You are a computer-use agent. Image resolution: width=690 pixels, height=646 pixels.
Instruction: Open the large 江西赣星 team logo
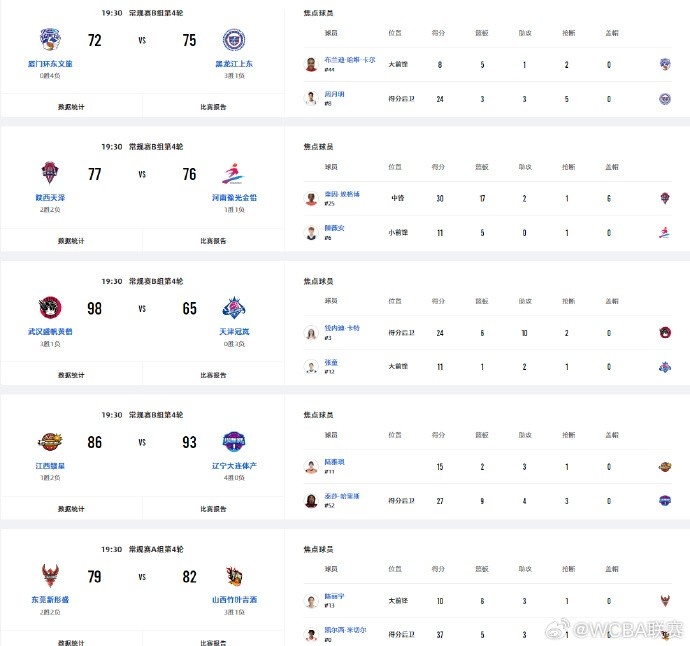(50, 441)
